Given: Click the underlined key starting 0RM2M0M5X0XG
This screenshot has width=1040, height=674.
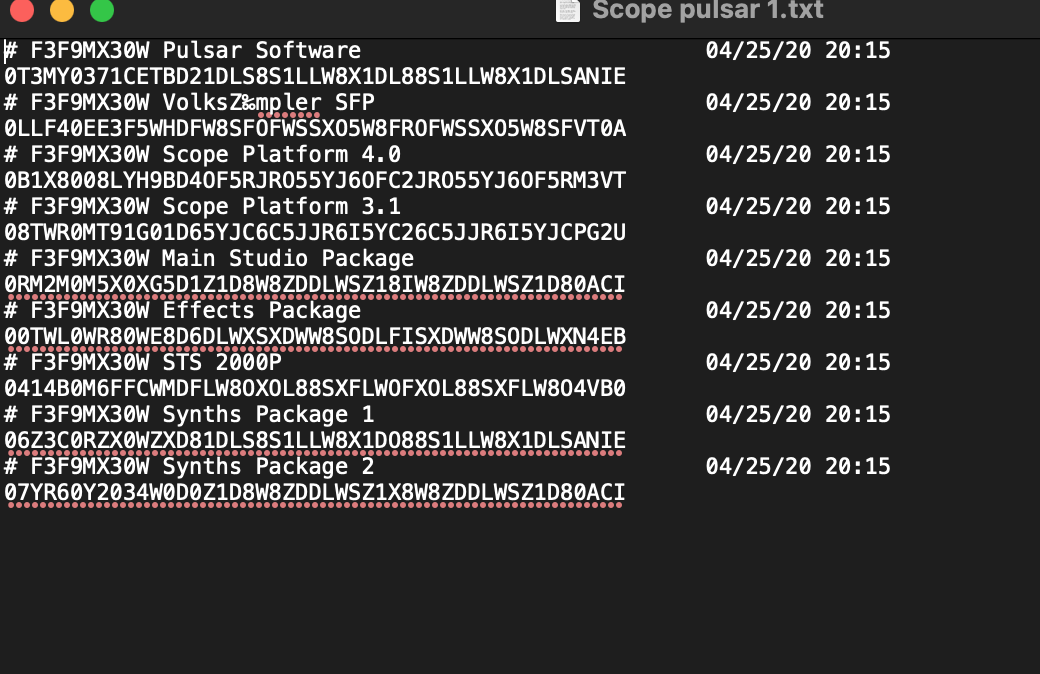Looking at the screenshot, I should 315,285.
